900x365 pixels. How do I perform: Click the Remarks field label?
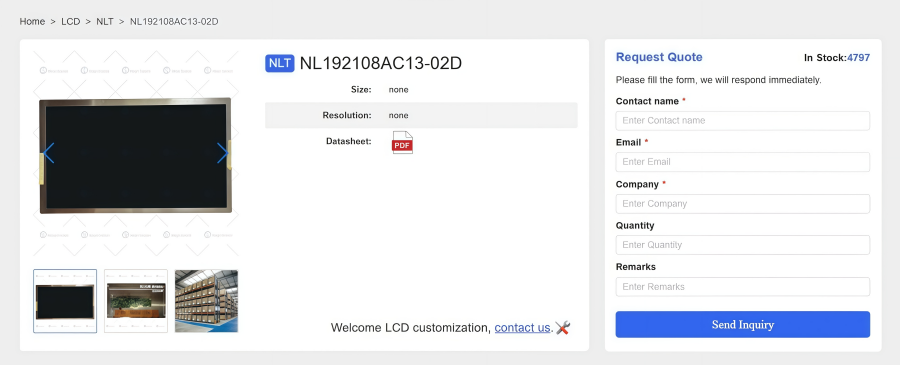tap(635, 267)
